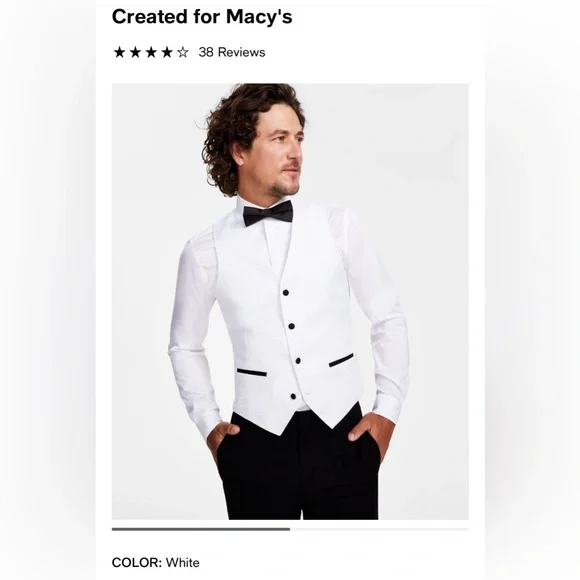Click the black trousers in the photo

(x=298, y=466)
